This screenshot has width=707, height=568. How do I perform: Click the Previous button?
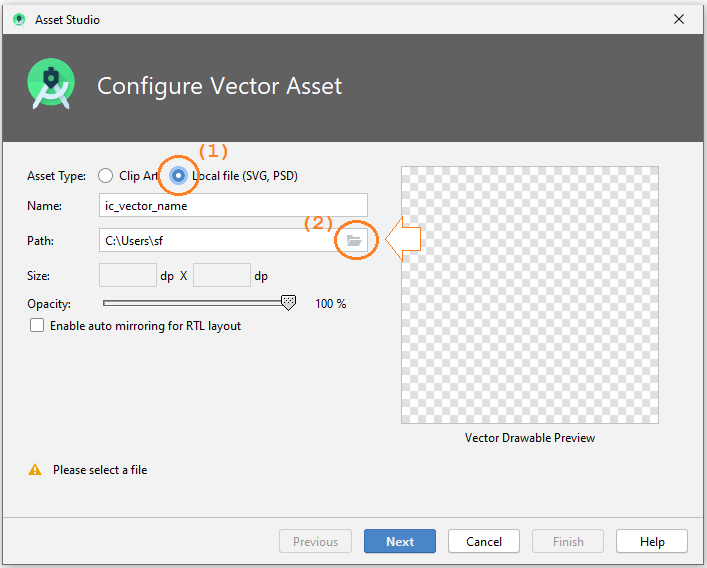click(315, 541)
